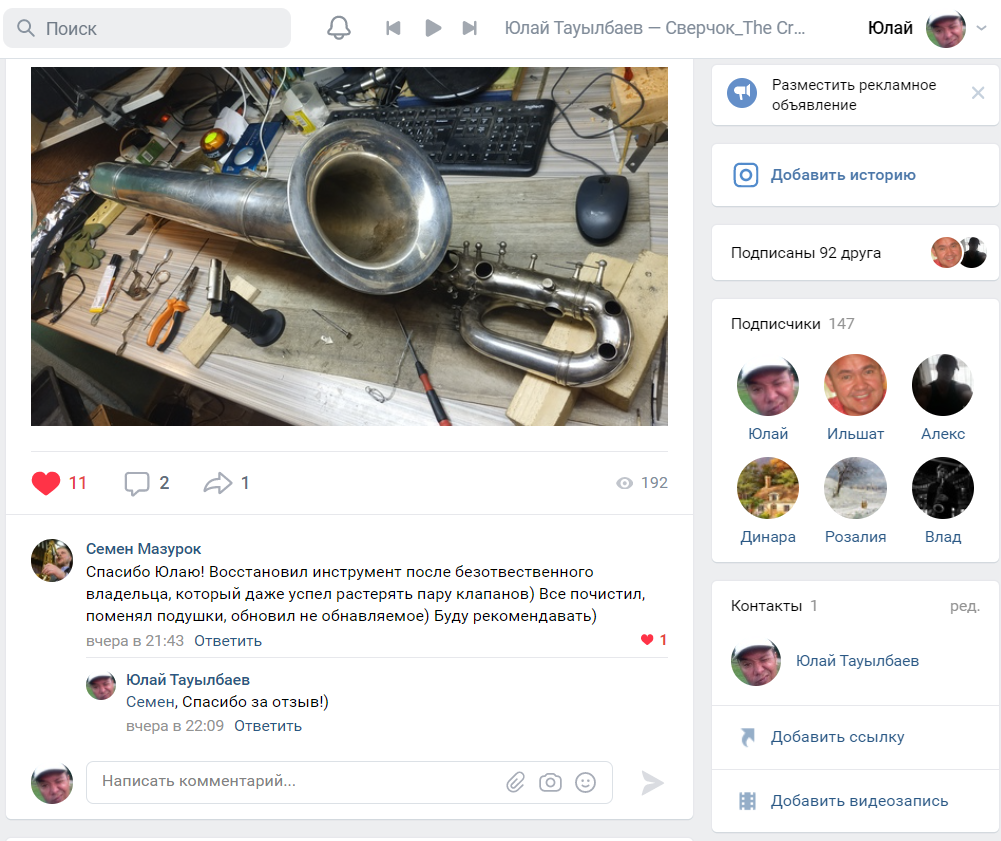Screen dimensions: 1001x841
Task: Open notifications bell icon
Action: tap(339, 28)
